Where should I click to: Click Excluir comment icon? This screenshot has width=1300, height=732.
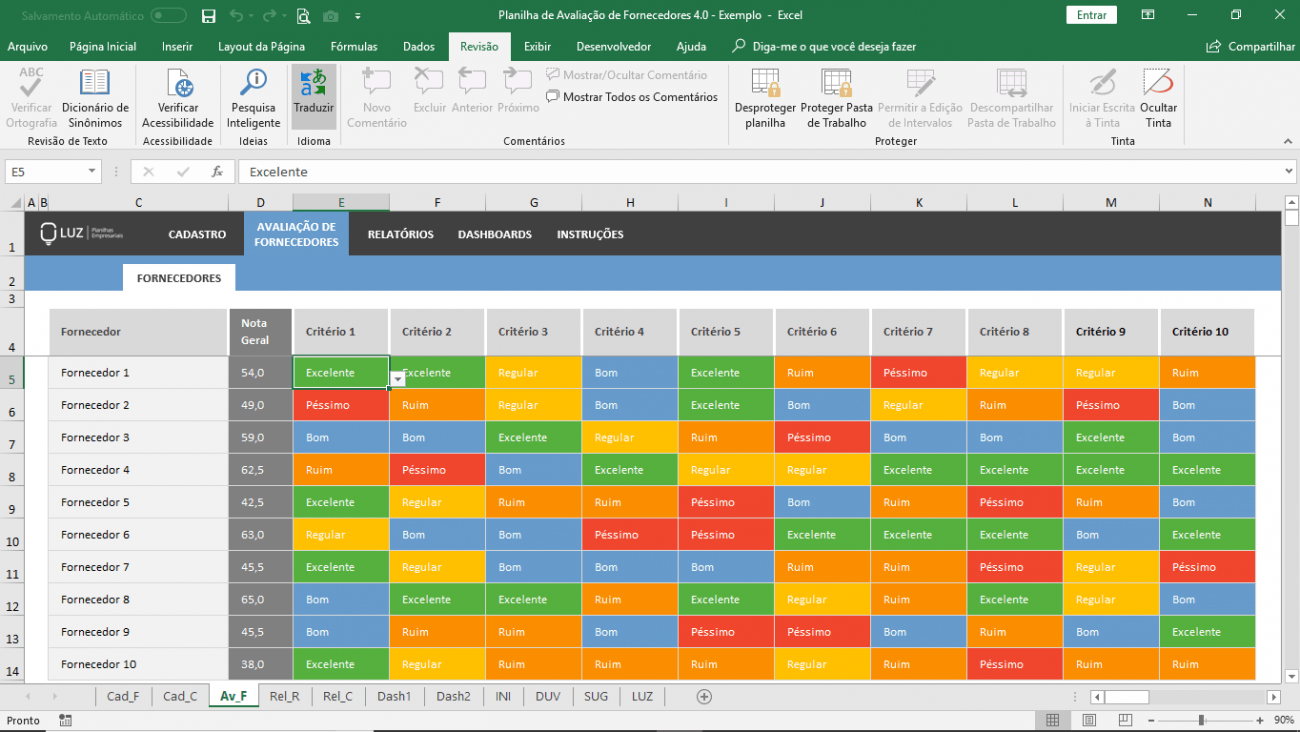coord(430,91)
